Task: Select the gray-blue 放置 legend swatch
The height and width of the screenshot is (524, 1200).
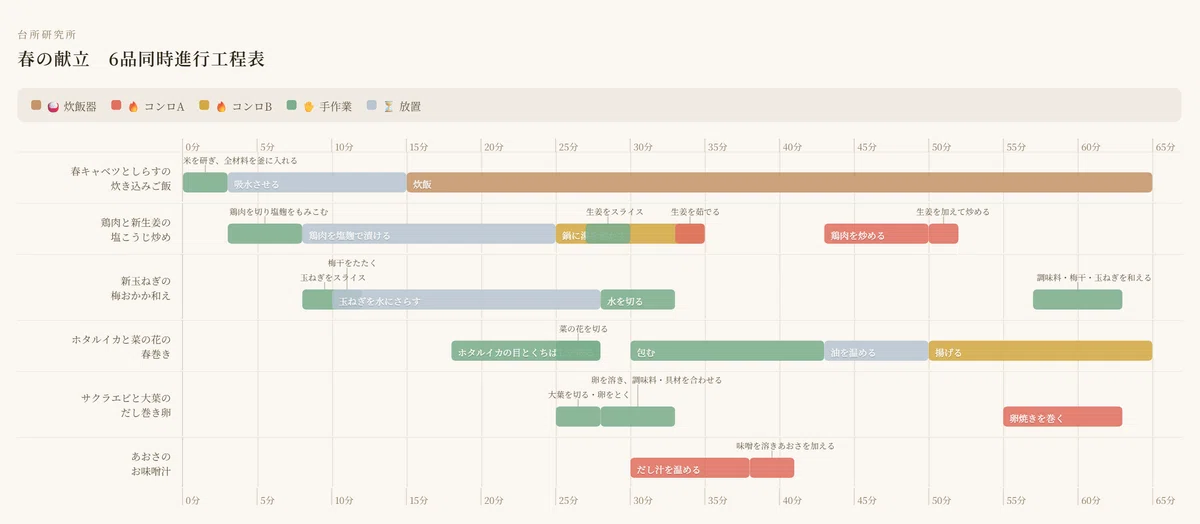Action: click(x=372, y=105)
